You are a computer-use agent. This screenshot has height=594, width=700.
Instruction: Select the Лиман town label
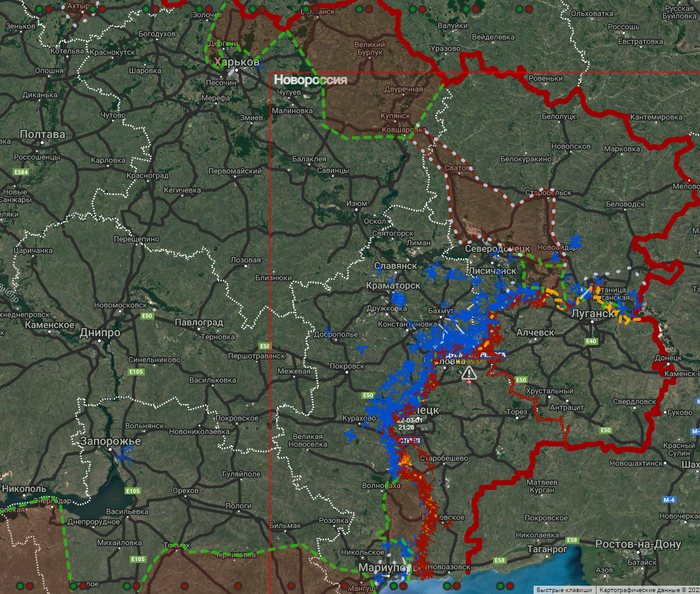tap(418, 243)
